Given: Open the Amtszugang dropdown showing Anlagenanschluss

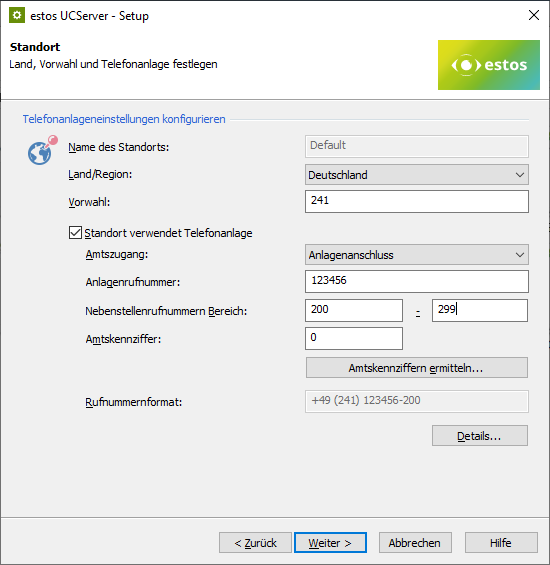Looking at the screenshot, I should click(417, 255).
